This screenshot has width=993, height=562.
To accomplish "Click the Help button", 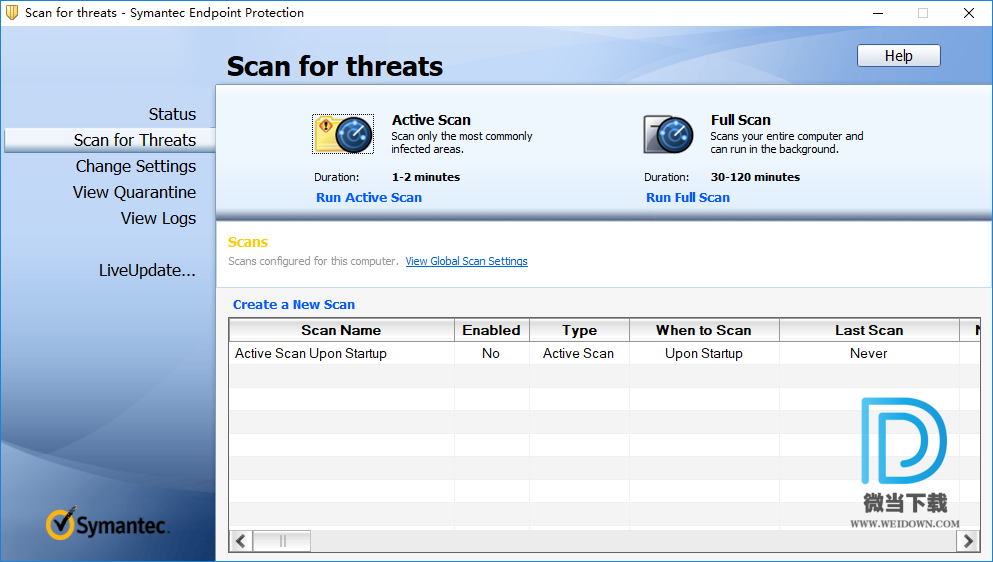I will pos(899,56).
